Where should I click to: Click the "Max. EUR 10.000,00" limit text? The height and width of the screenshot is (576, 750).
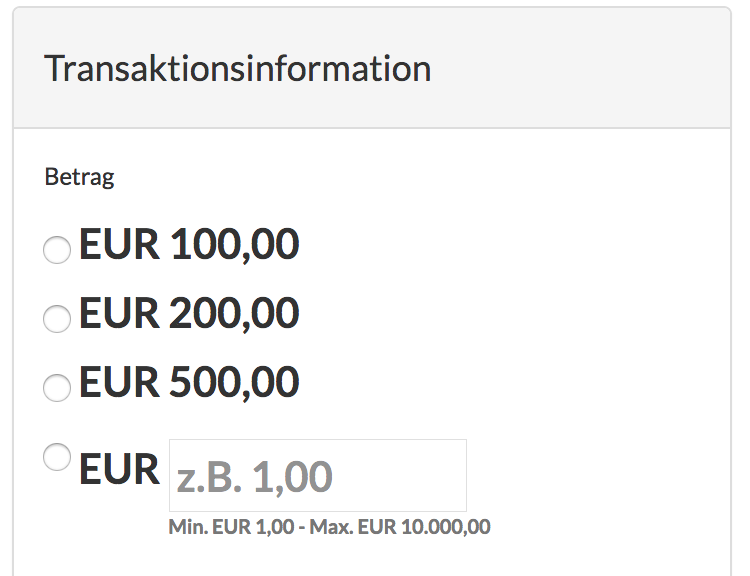(400, 527)
